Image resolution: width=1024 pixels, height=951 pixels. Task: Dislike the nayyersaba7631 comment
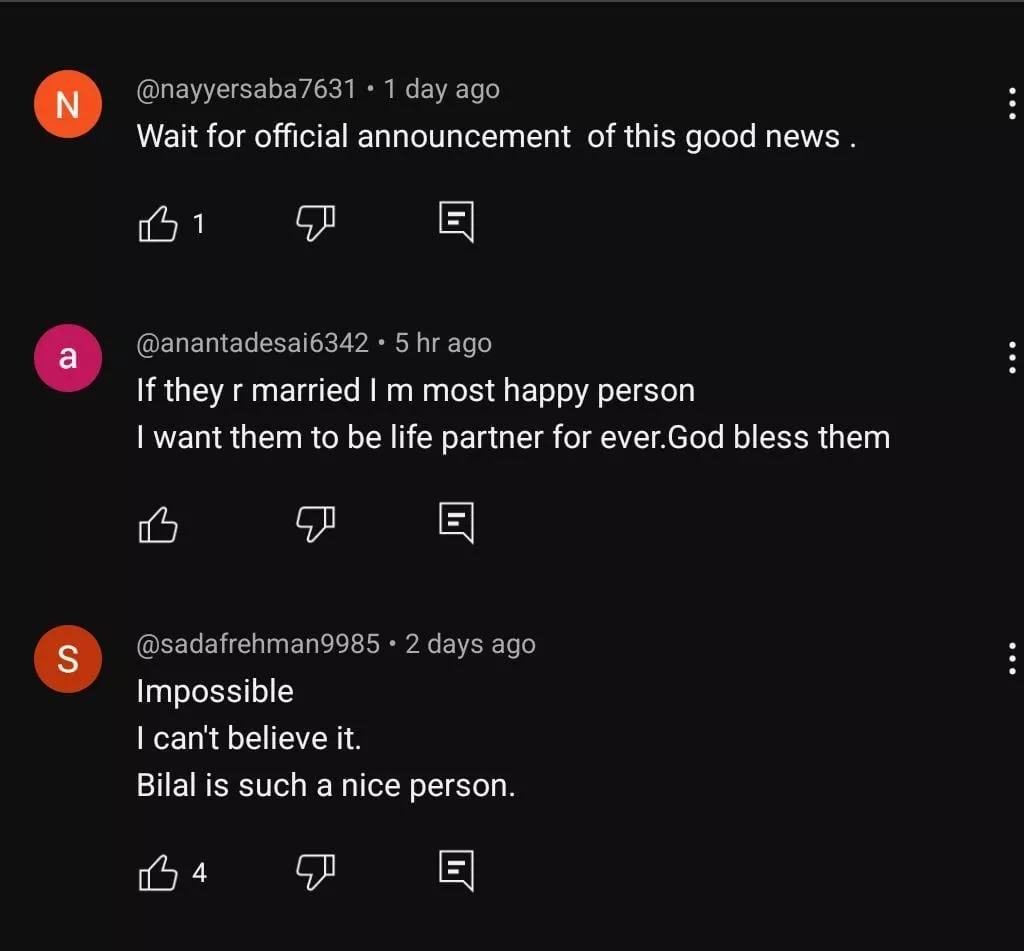tap(315, 224)
